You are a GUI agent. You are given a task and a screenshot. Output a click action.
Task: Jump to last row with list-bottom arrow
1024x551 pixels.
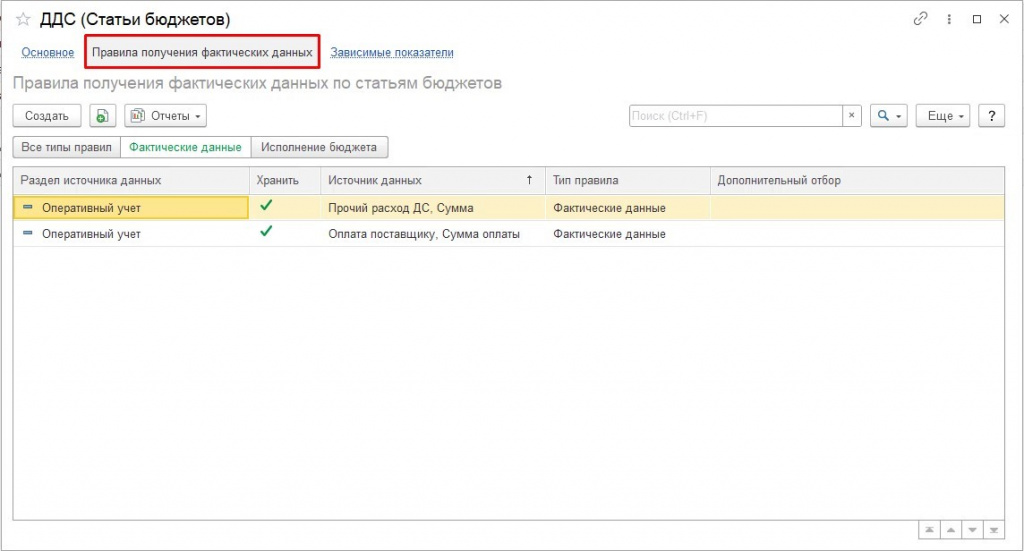[x=994, y=529]
